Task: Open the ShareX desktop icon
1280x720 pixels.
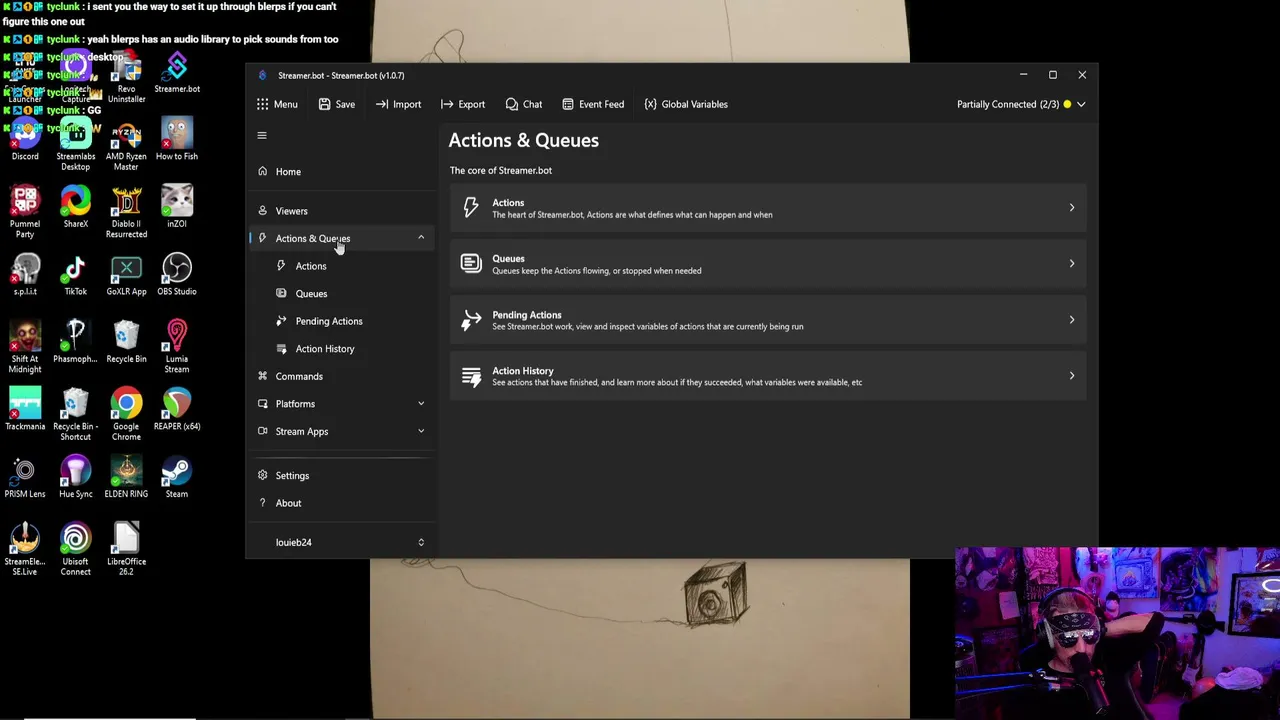Action: click(76, 207)
